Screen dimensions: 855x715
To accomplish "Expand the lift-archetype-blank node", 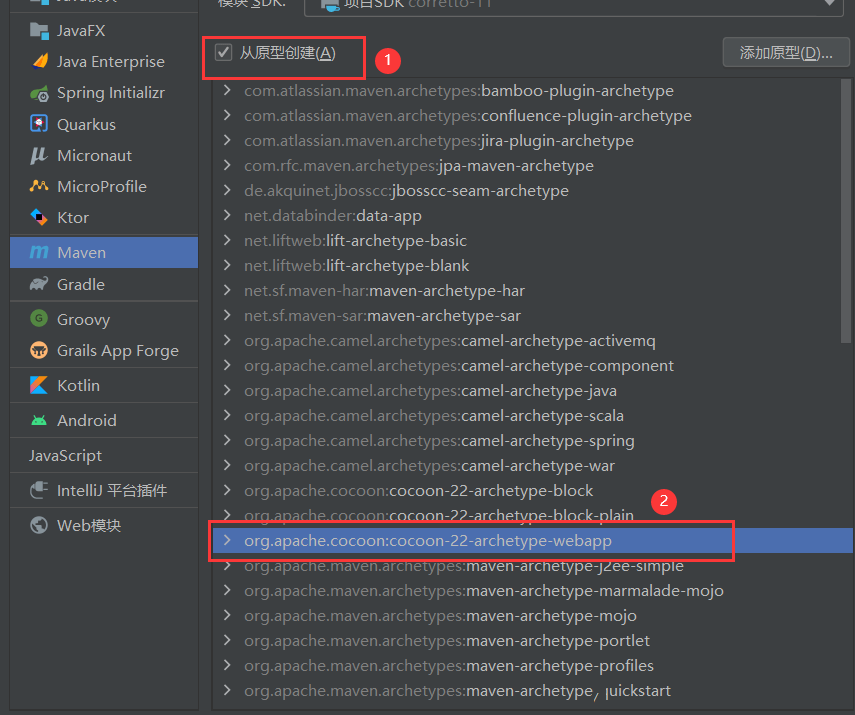I will pyautogui.click(x=227, y=266).
